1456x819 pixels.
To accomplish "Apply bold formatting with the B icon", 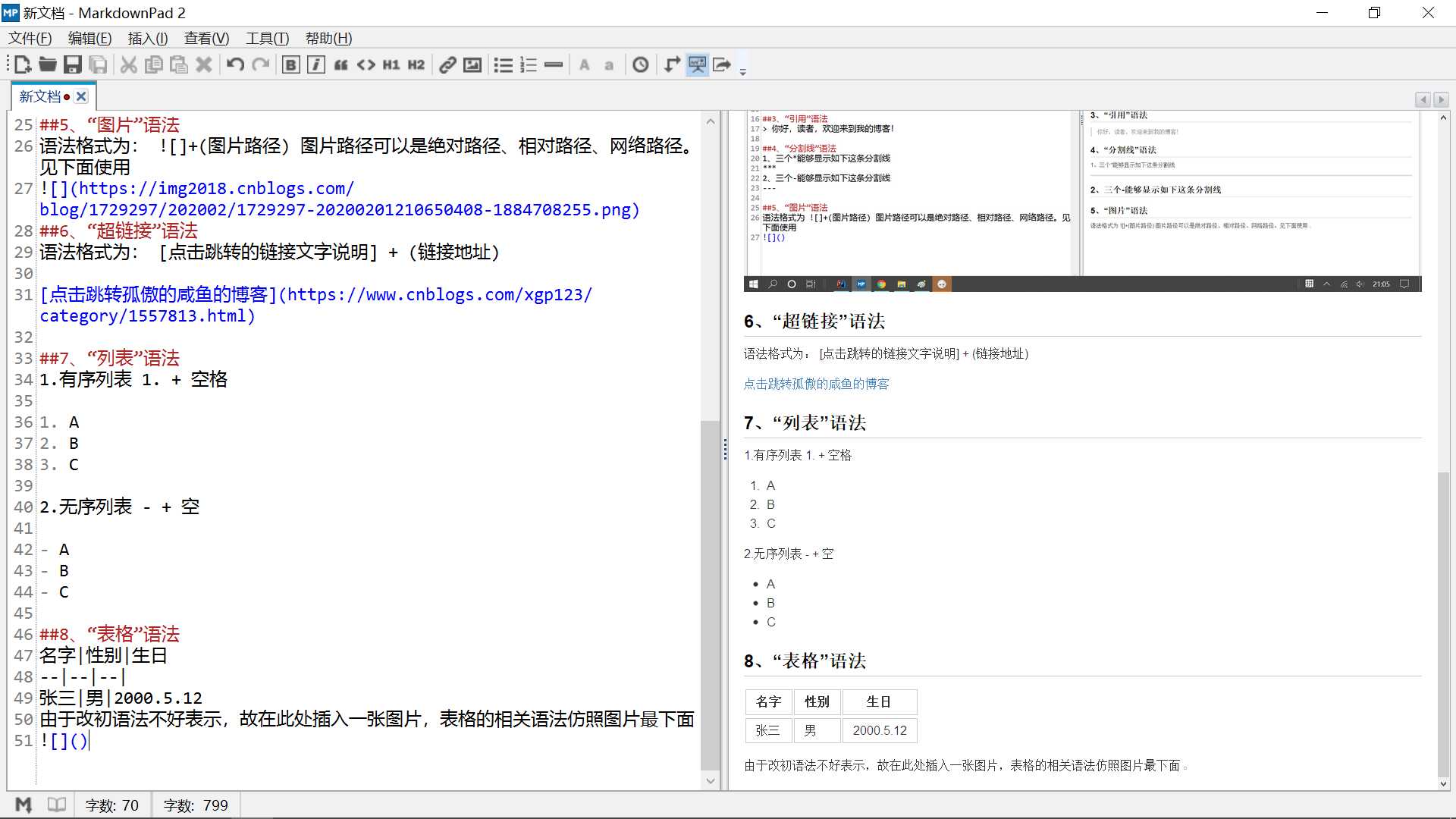I will coord(290,64).
